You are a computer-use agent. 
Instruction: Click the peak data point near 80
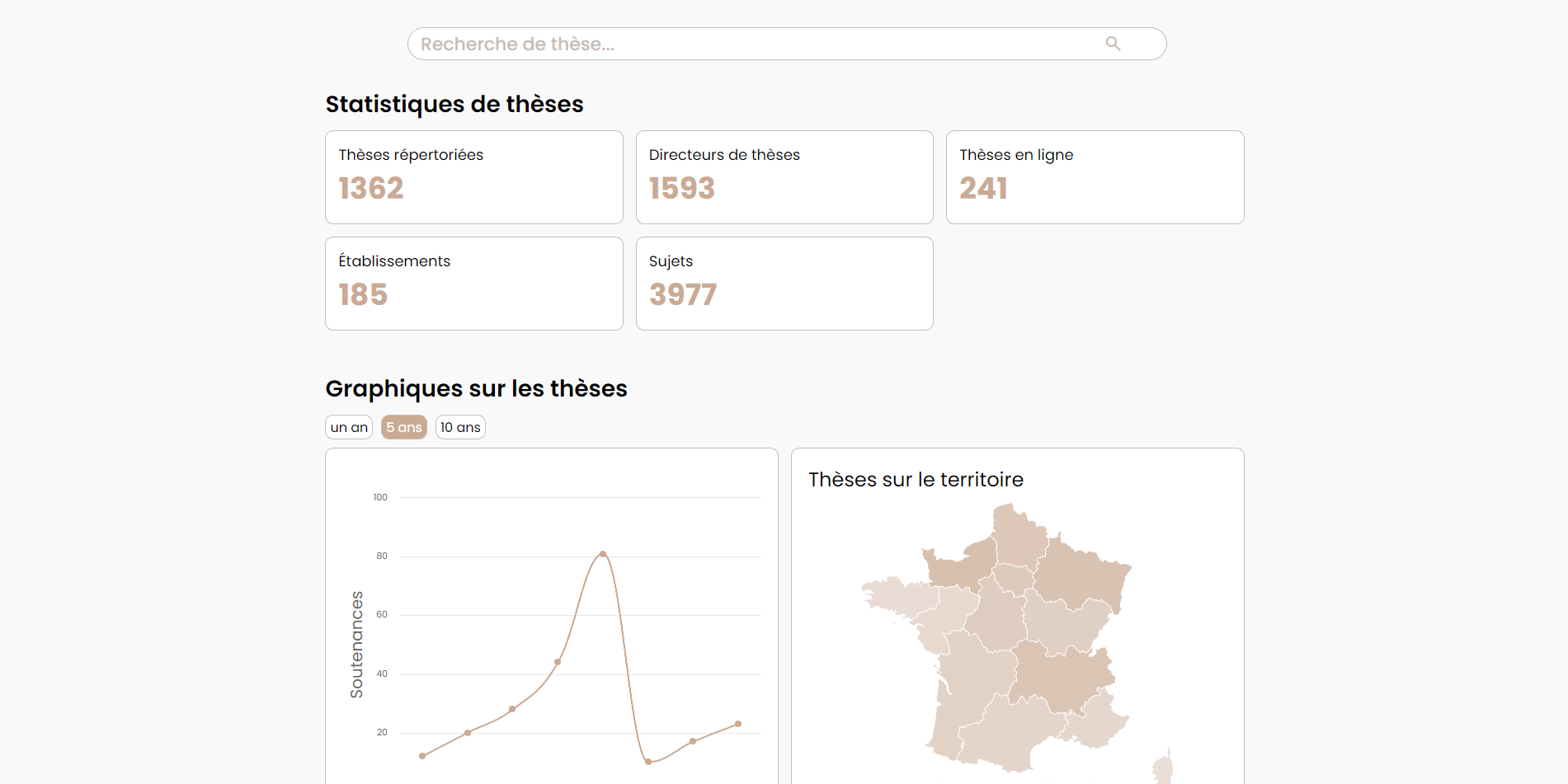pos(603,554)
